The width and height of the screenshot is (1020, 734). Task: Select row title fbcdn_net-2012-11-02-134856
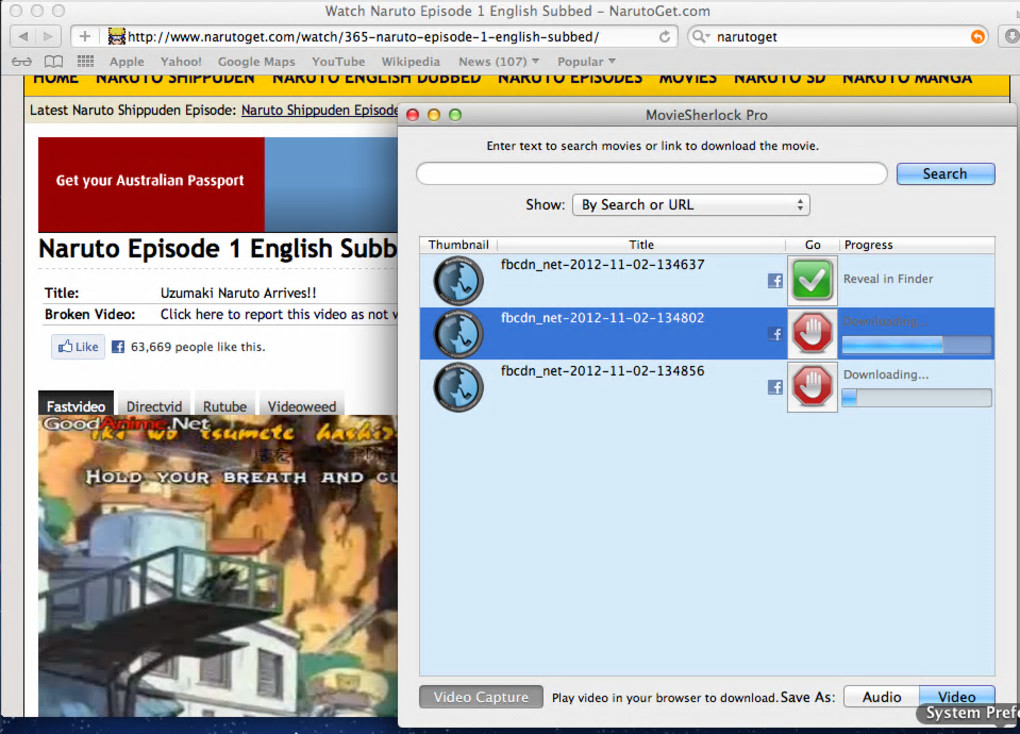[x=602, y=371]
